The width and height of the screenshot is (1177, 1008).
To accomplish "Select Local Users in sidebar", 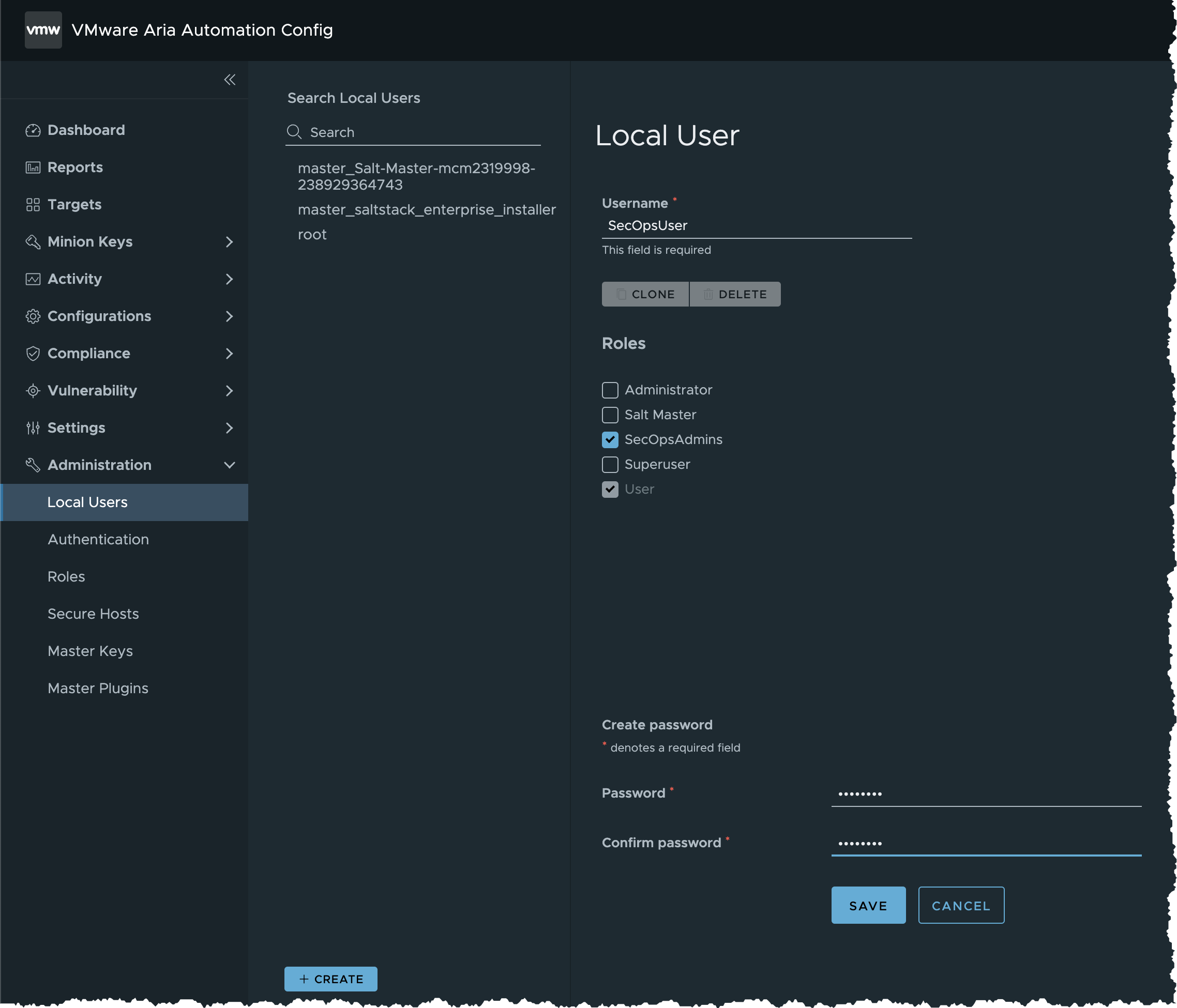I will coord(125,502).
